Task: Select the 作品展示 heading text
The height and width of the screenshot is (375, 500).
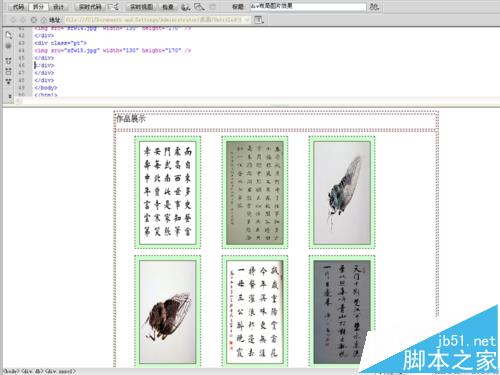Action: point(131,118)
